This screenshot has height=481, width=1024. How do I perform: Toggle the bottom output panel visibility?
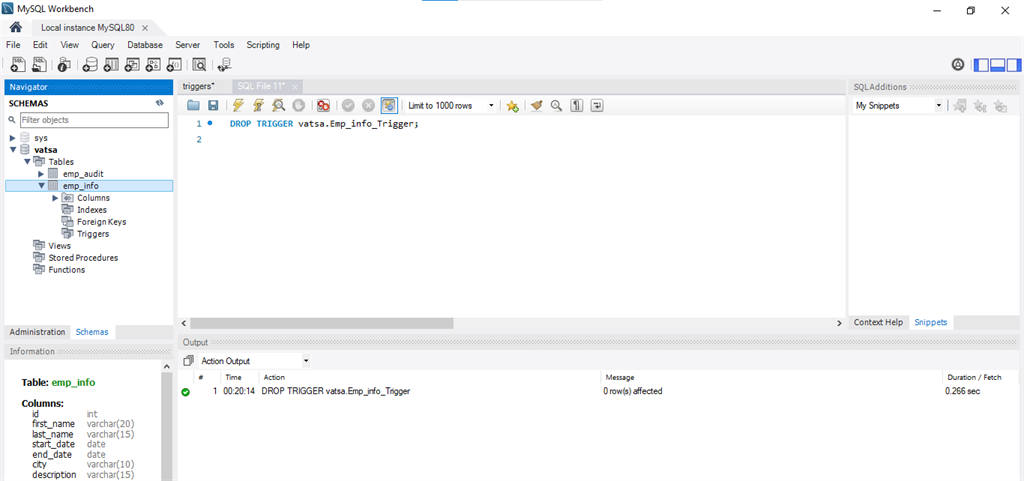click(997, 65)
